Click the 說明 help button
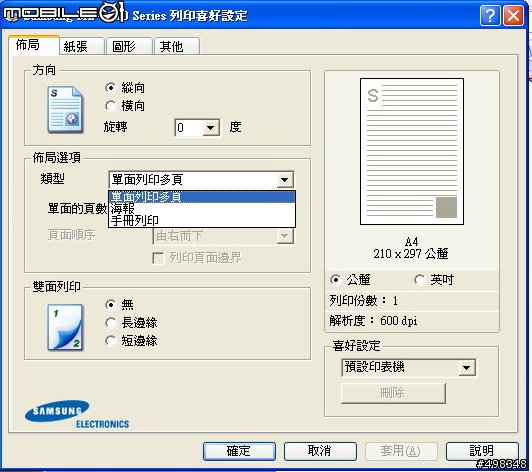The image size is (532, 472). click(x=482, y=451)
